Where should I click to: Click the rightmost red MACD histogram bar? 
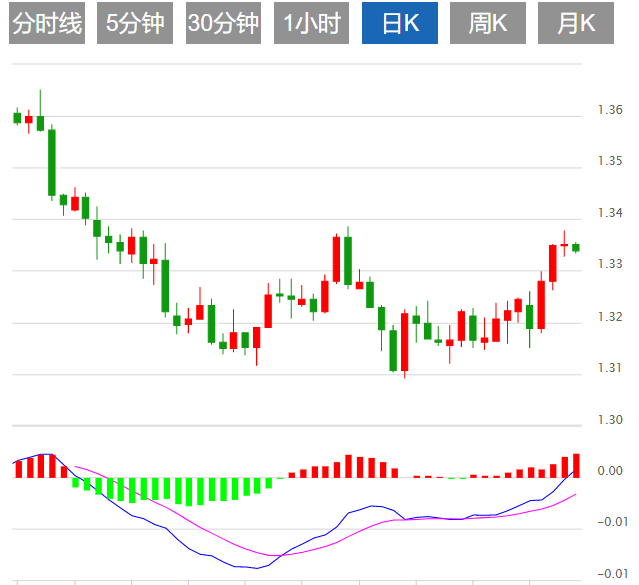pyautogui.click(x=576, y=465)
